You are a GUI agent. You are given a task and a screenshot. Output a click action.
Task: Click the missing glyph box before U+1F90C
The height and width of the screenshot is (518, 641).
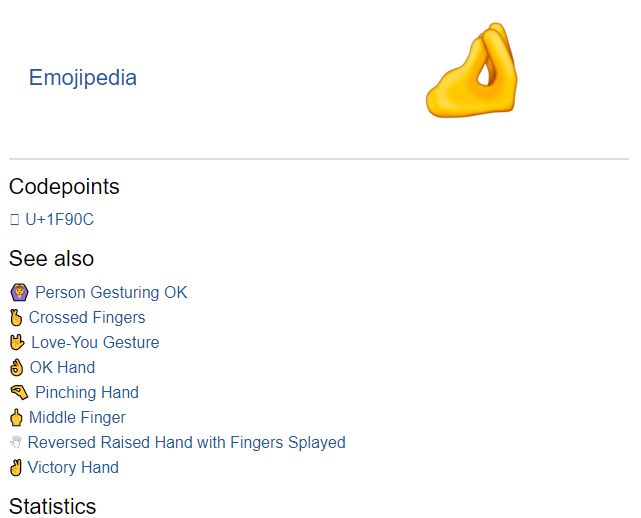[x=14, y=220]
